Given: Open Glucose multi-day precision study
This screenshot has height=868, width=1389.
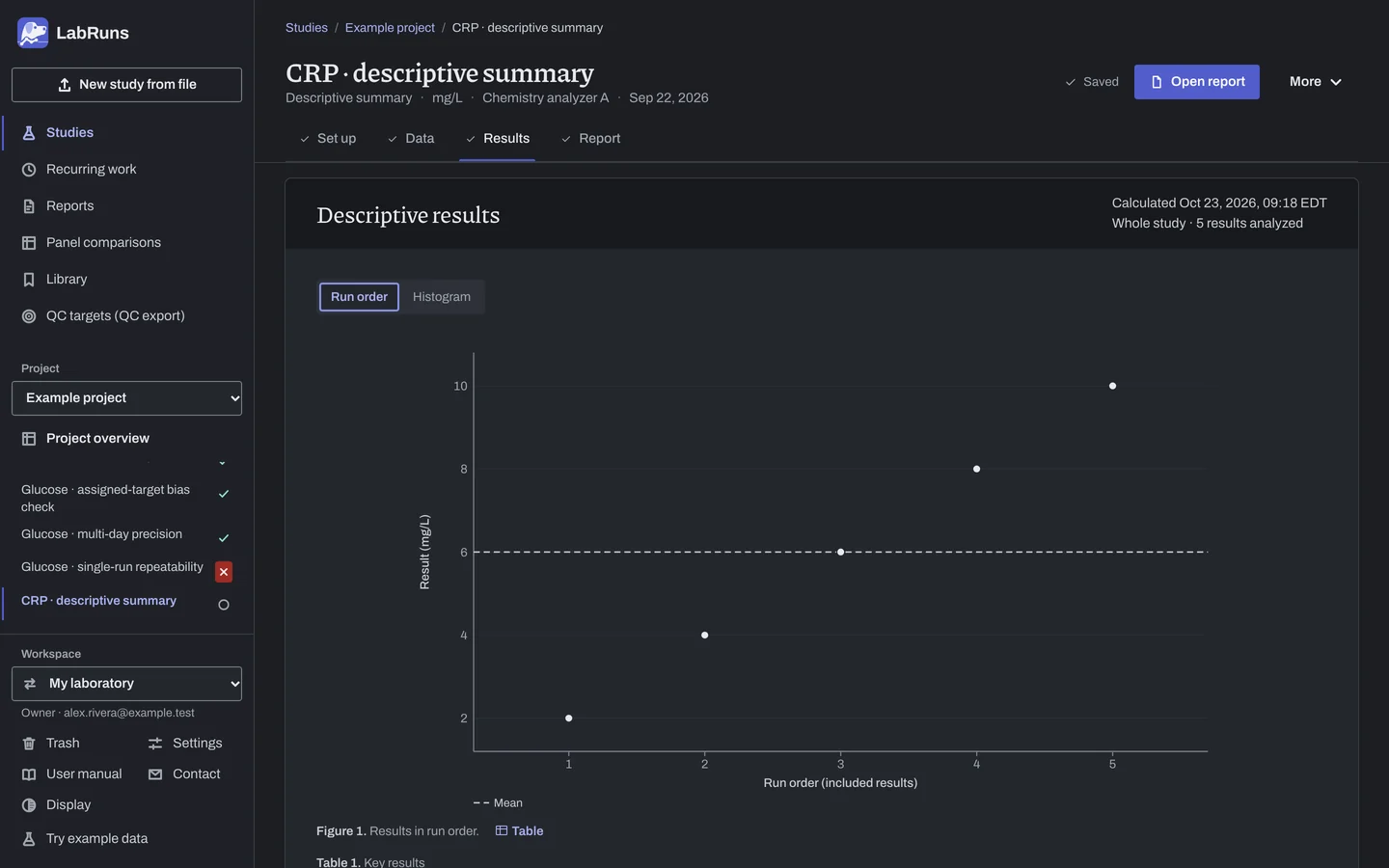Looking at the screenshot, I should (101, 534).
